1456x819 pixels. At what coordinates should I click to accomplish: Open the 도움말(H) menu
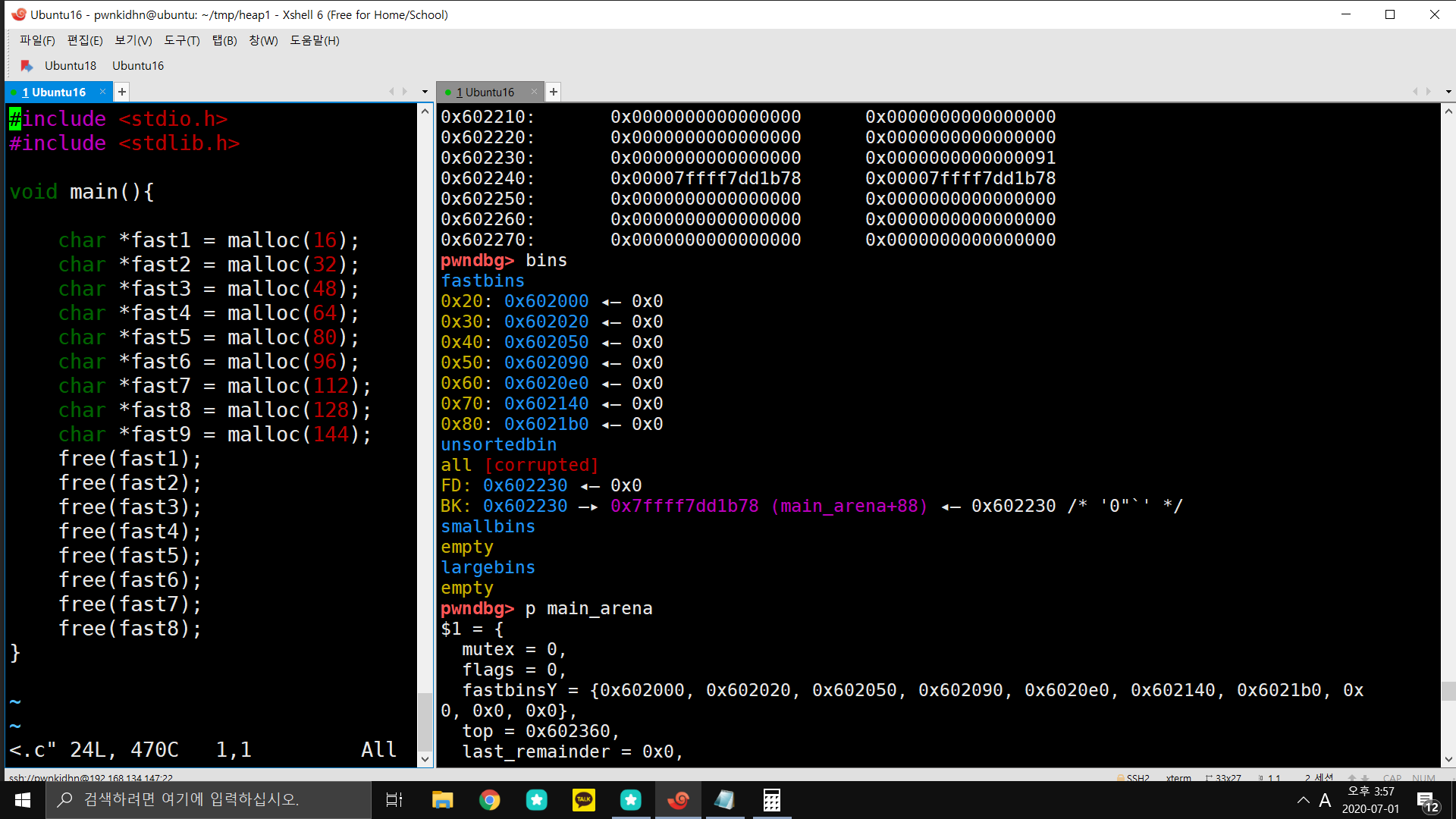315,40
